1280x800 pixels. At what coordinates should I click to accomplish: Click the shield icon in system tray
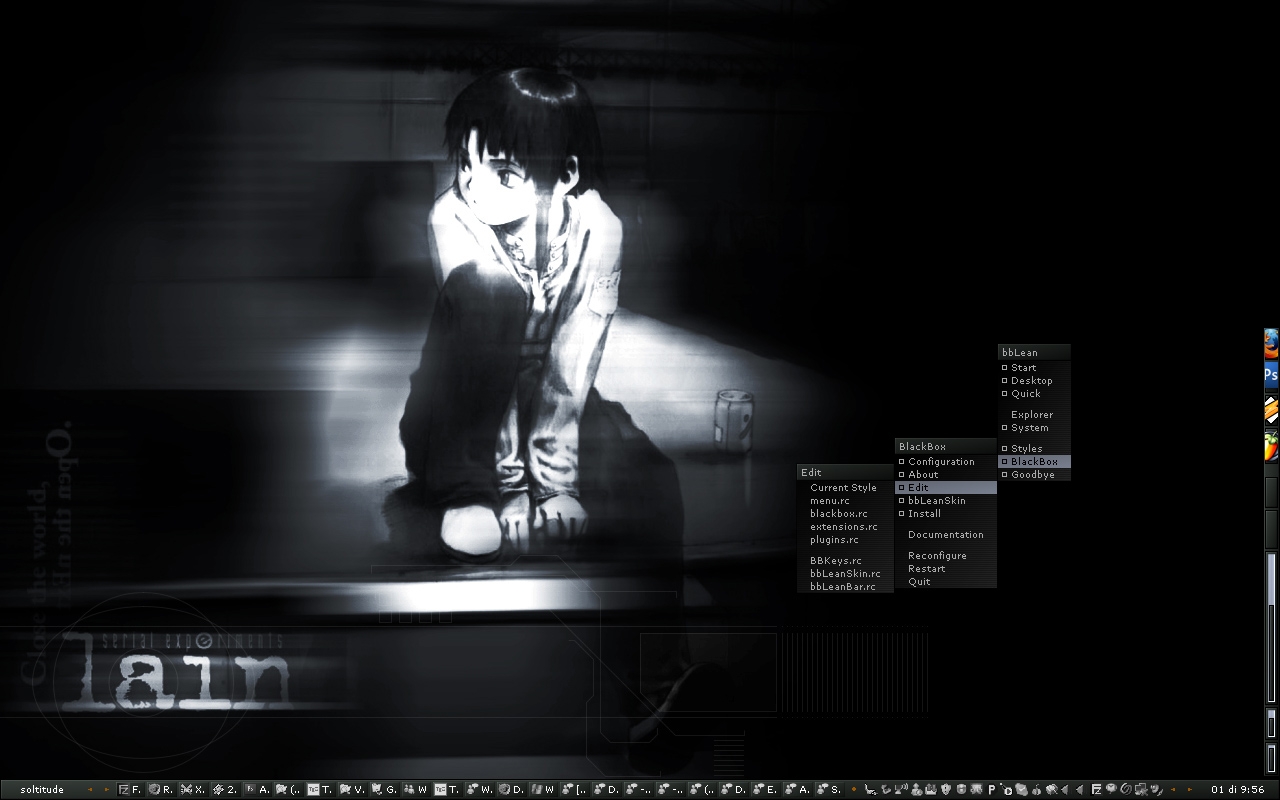945,789
